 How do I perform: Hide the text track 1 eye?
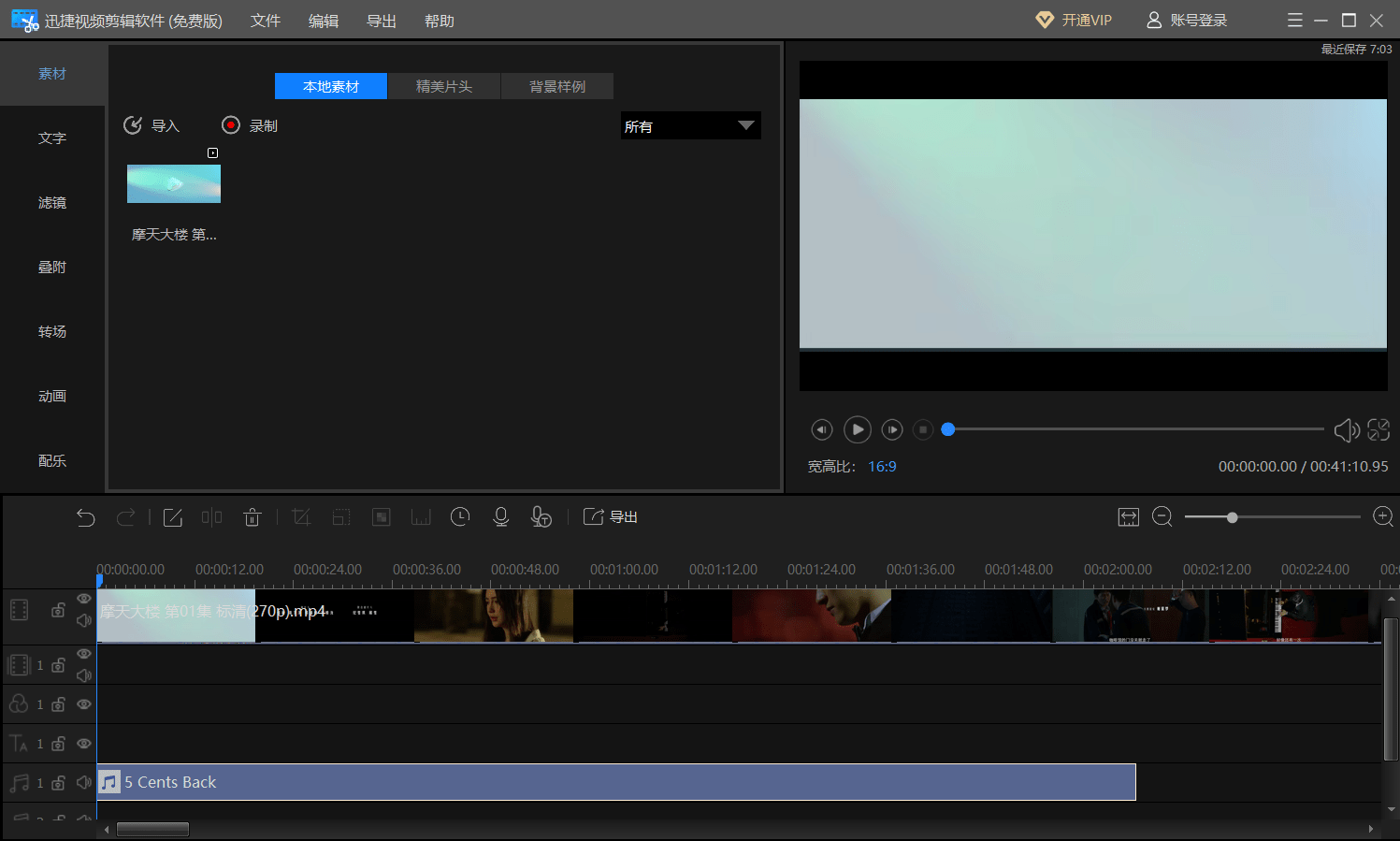pyautogui.click(x=84, y=744)
